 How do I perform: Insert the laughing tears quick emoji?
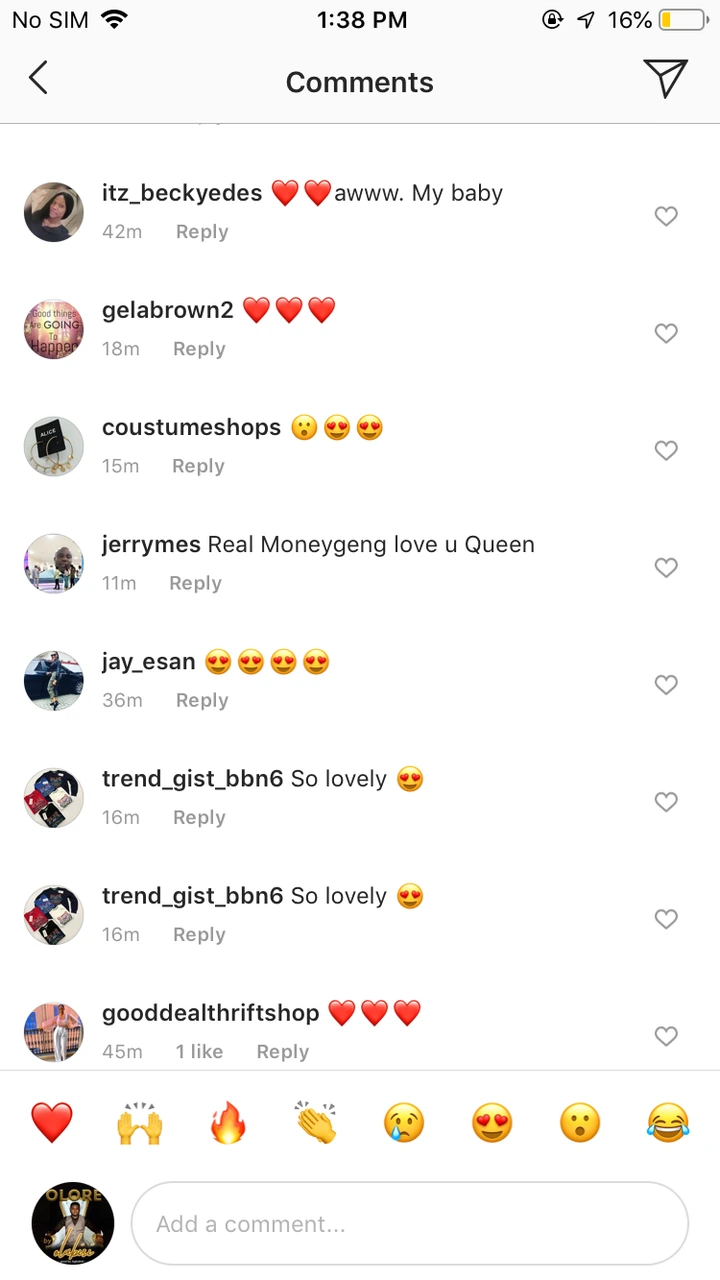(668, 1123)
